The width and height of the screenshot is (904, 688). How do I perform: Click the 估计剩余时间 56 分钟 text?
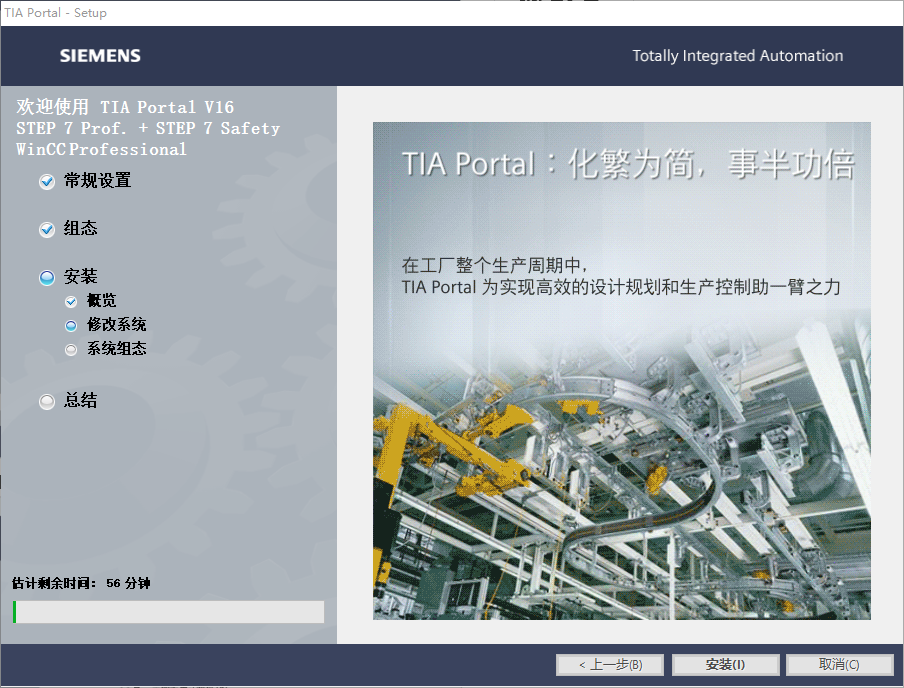tap(81, 583)
